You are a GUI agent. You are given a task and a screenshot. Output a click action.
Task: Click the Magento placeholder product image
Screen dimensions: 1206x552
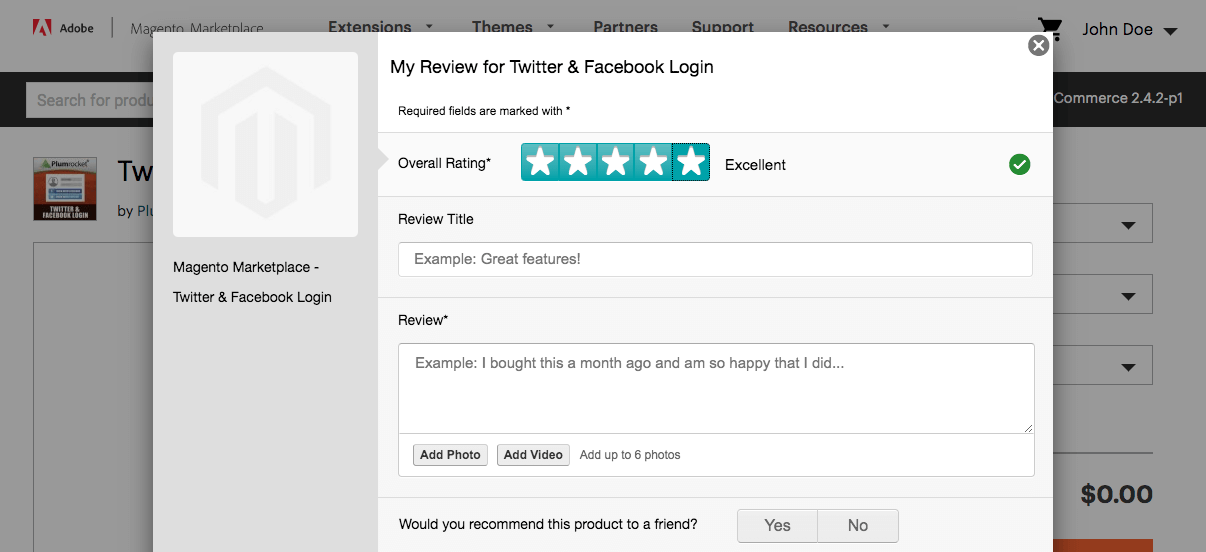(x=265, y=144)
